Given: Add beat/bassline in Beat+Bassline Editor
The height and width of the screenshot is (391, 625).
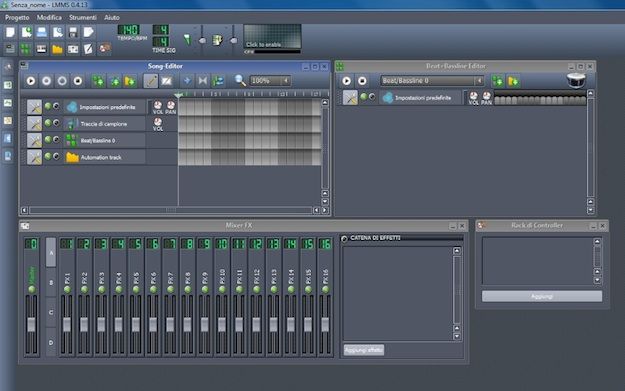Looking at the screenshot, I should point(497,81).
